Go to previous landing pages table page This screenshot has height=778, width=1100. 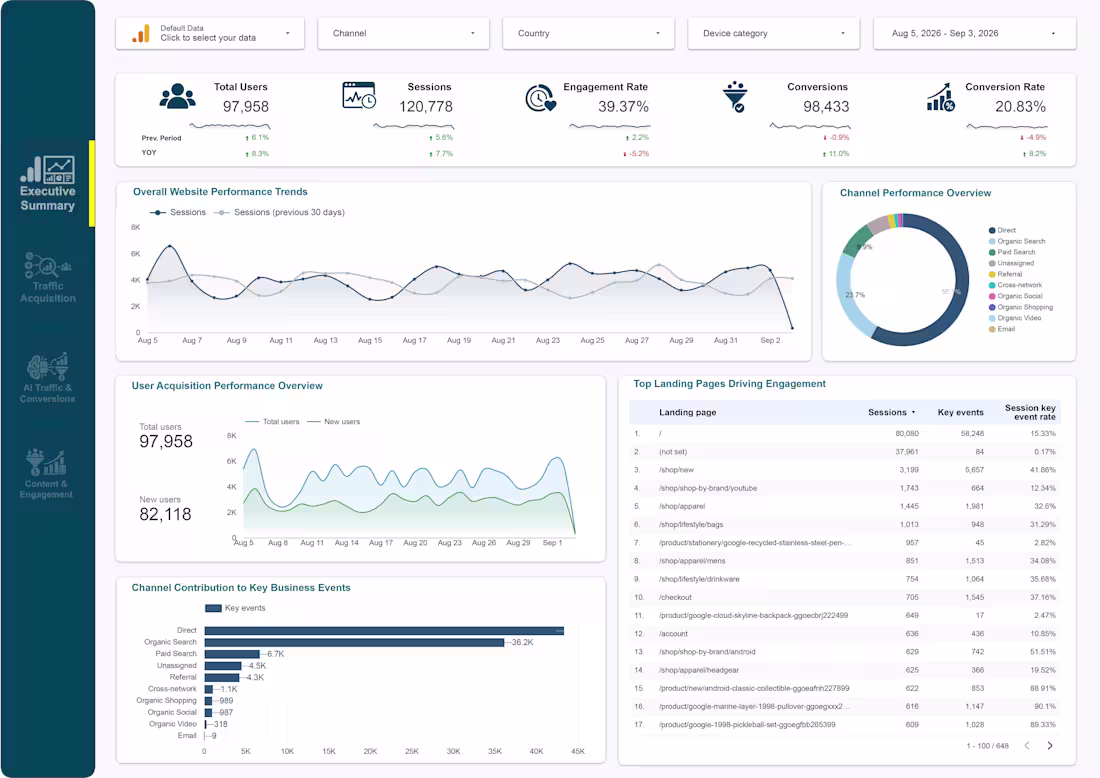1026,746
